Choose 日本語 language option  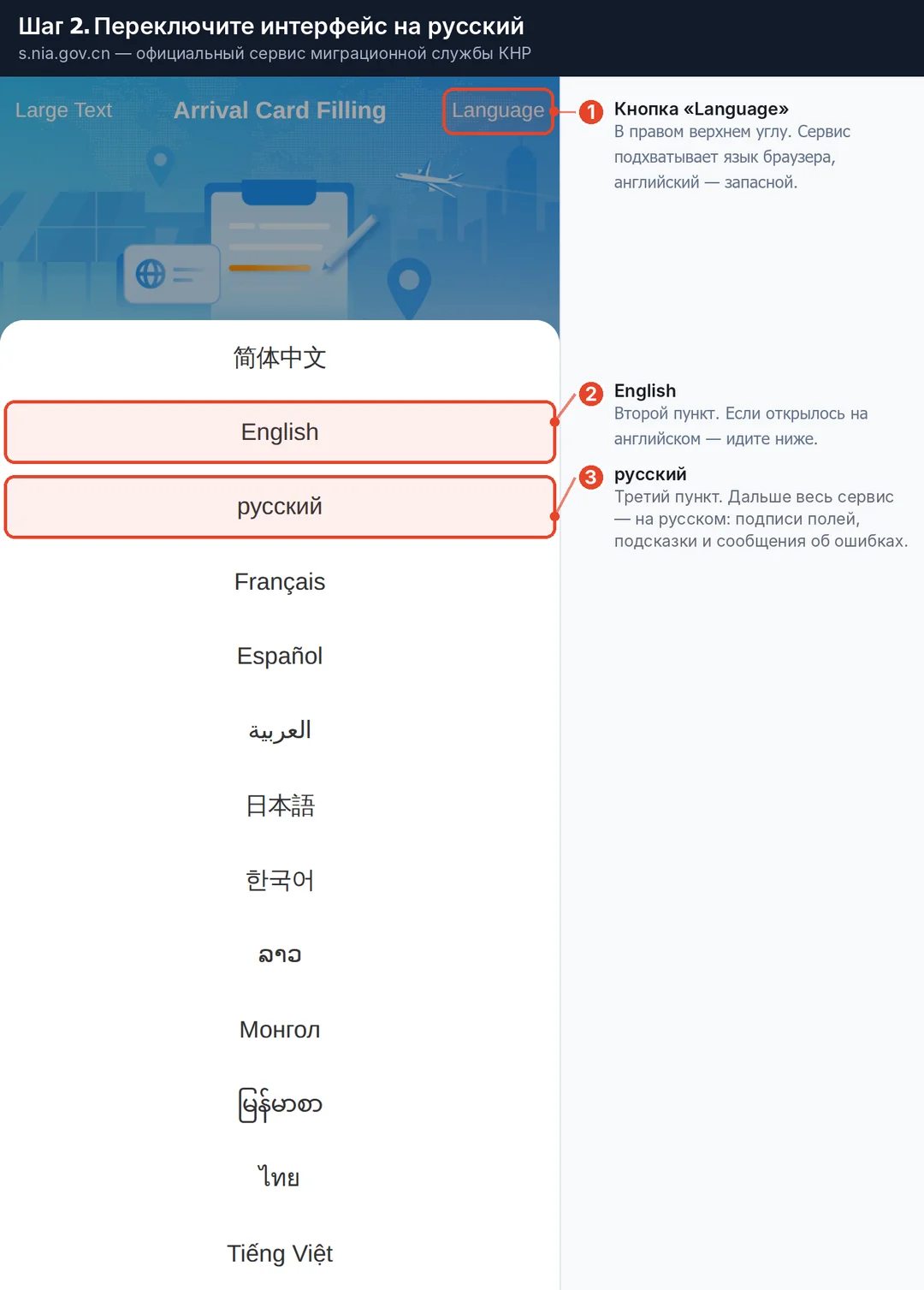(280, 806)
